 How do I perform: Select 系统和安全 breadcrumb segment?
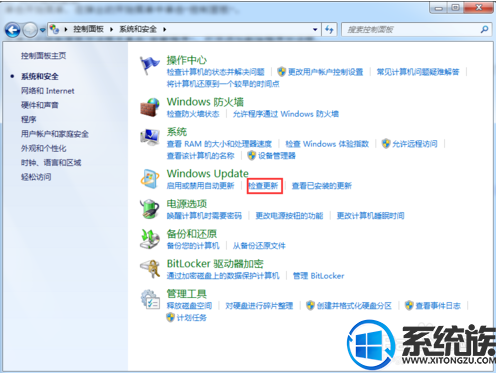[x=138, y=29]
